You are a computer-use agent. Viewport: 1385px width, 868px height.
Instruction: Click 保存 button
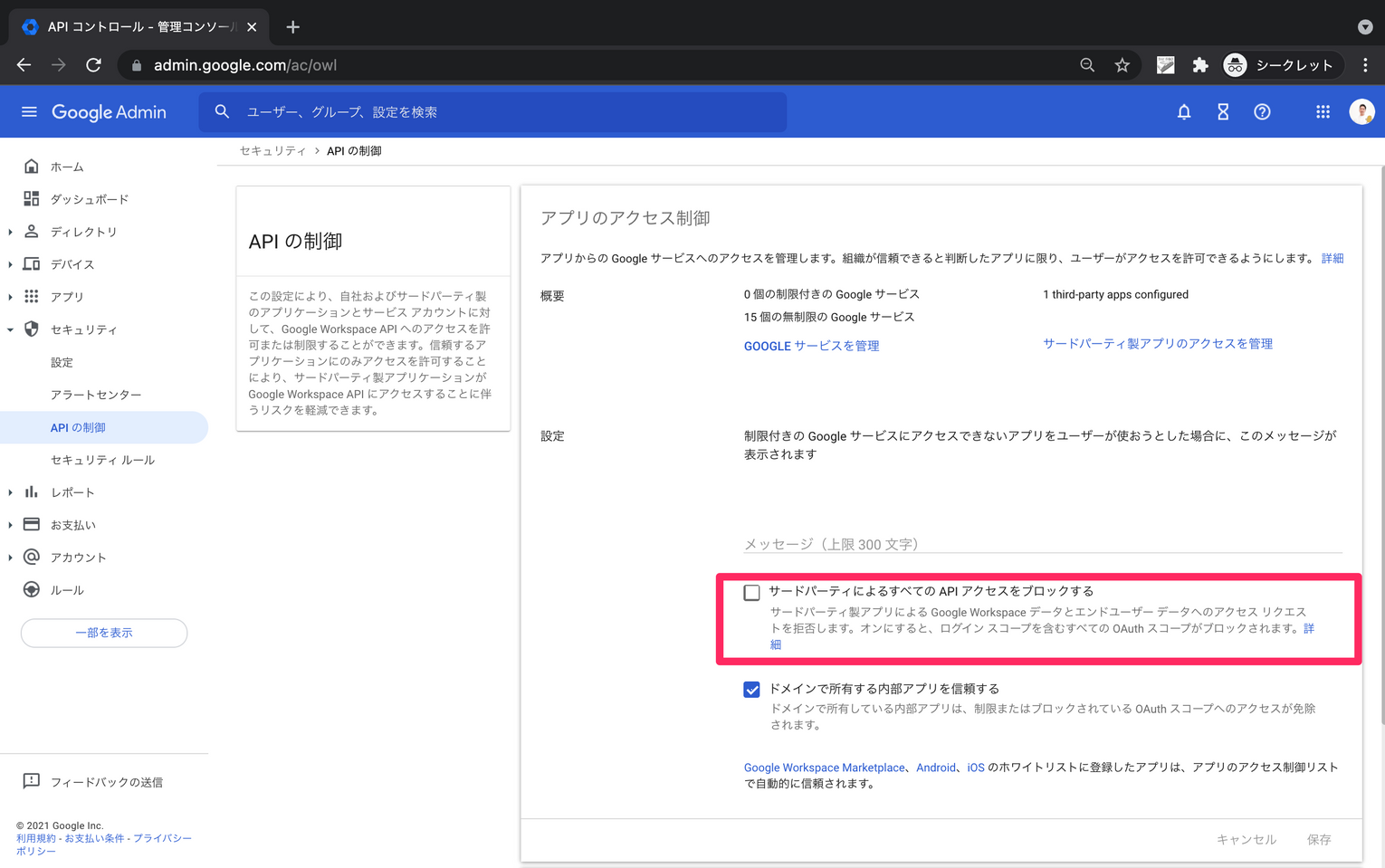1319,840
